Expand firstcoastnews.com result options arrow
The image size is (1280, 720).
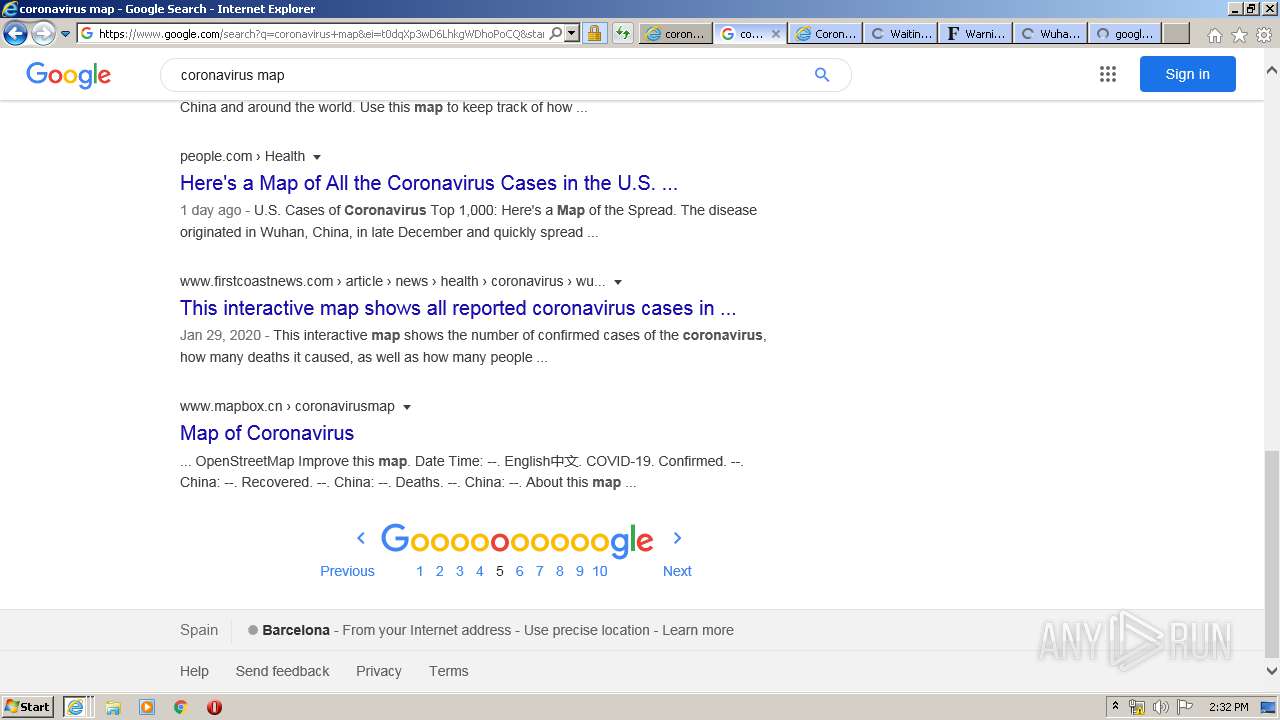[x=618, y=282]
